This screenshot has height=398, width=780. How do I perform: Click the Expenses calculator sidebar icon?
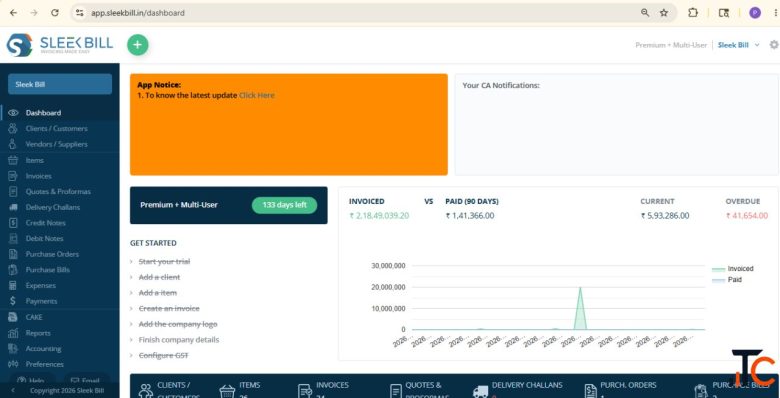(13, 286)
